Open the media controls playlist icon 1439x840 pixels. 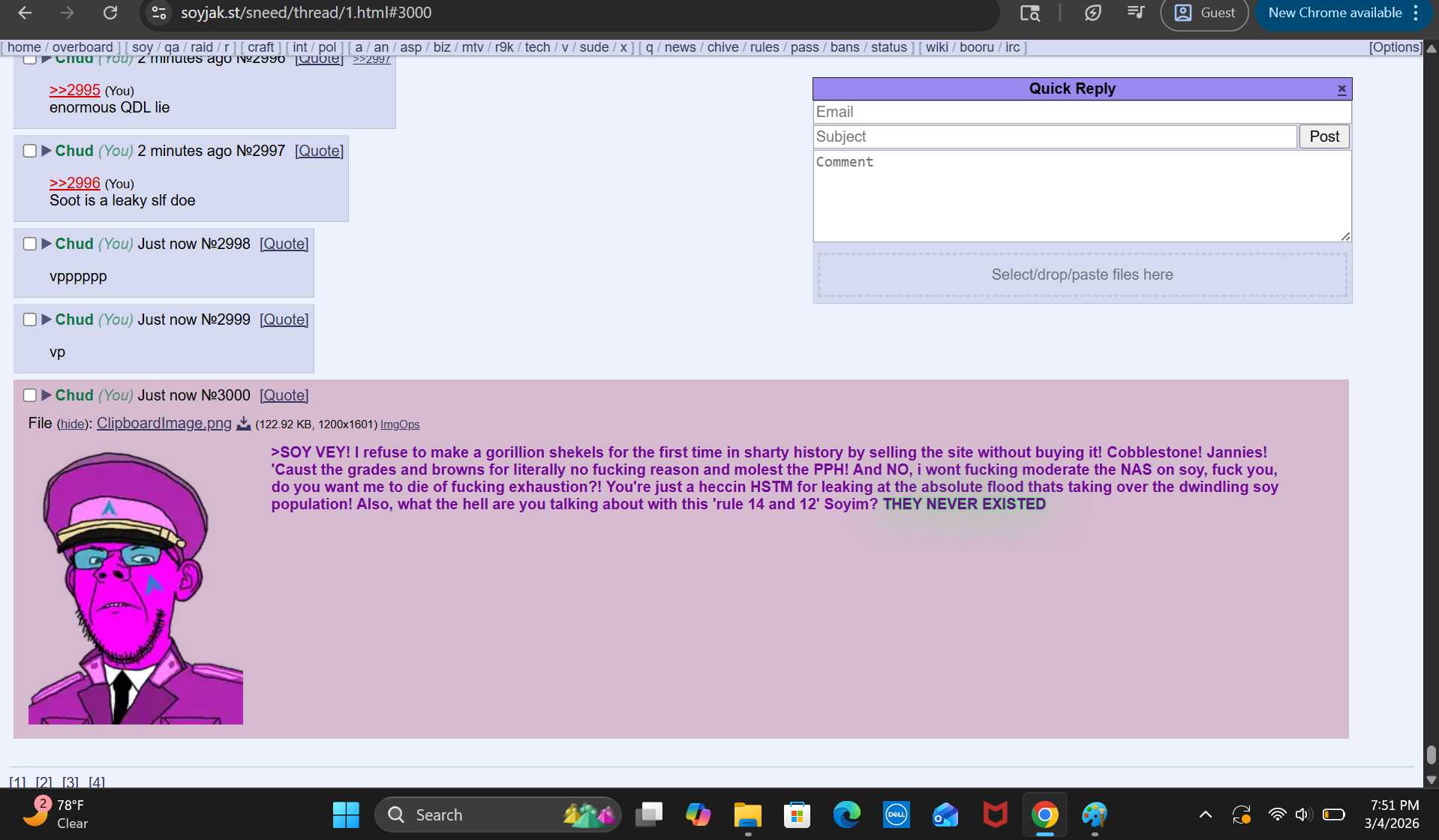1136,13
